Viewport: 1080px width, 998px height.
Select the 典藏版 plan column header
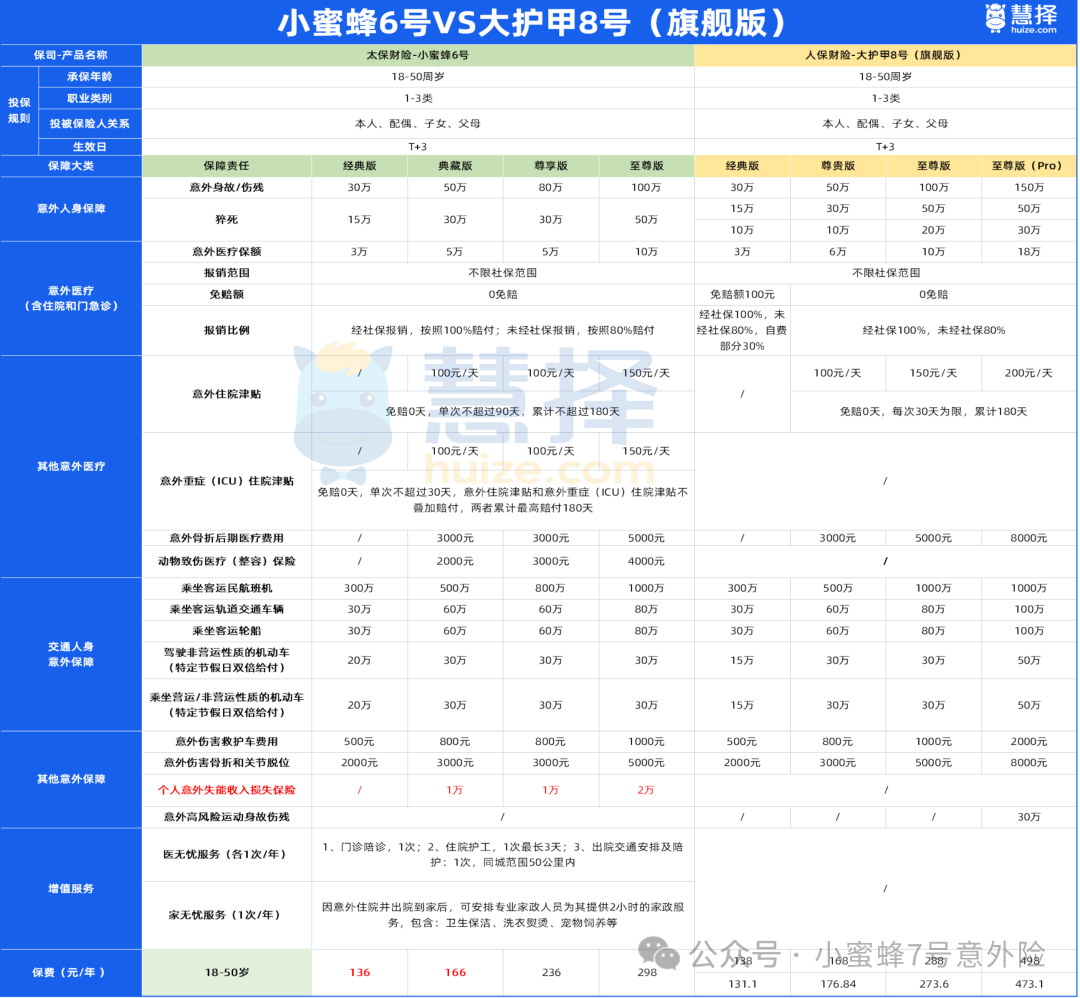(x=455, y=166)
